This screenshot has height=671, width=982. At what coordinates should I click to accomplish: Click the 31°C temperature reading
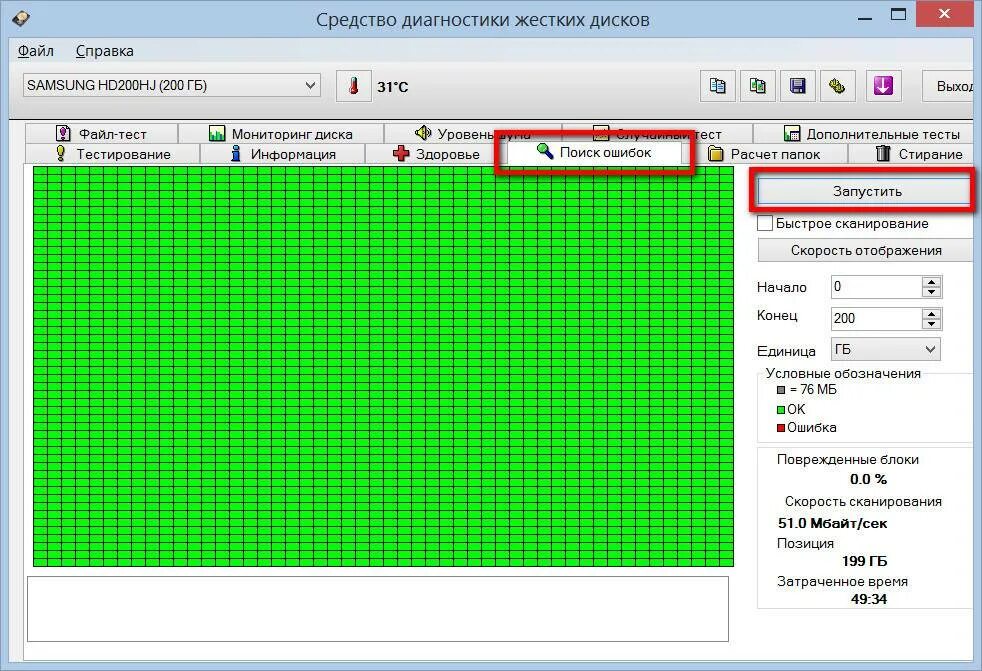[393, 86]
